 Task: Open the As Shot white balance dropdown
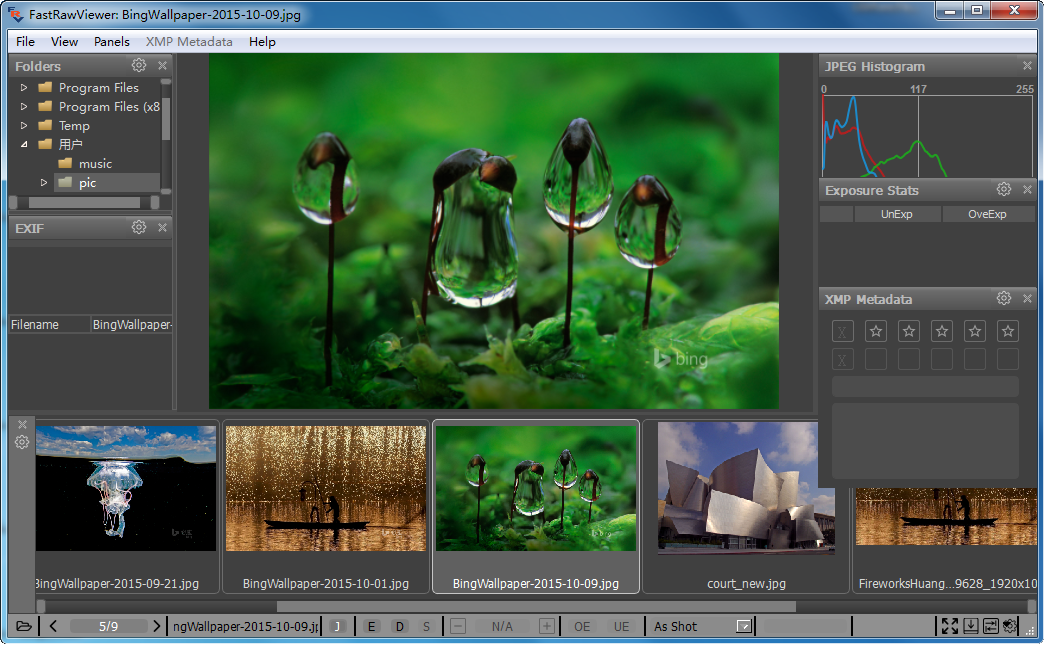point(743,626)
